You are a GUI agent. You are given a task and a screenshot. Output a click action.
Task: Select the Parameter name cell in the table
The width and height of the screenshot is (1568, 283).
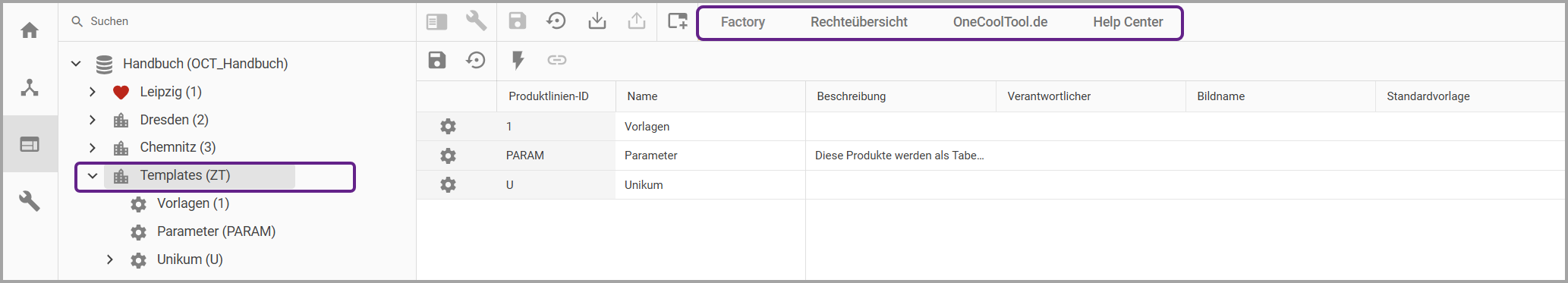coord(710,156)
